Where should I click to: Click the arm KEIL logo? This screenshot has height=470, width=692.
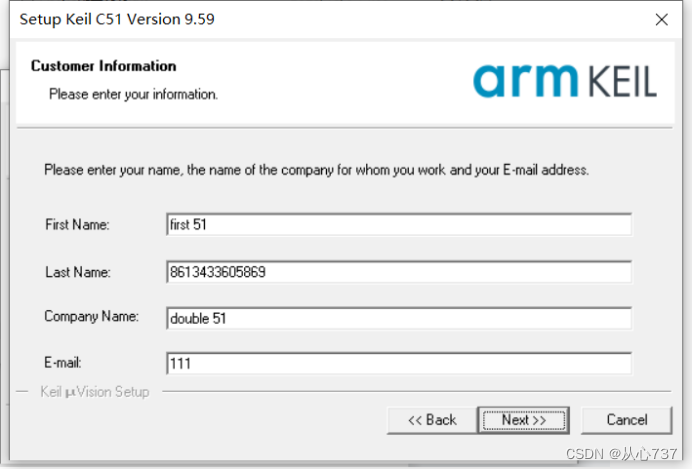pyautogui.click(x=565, y=81)
